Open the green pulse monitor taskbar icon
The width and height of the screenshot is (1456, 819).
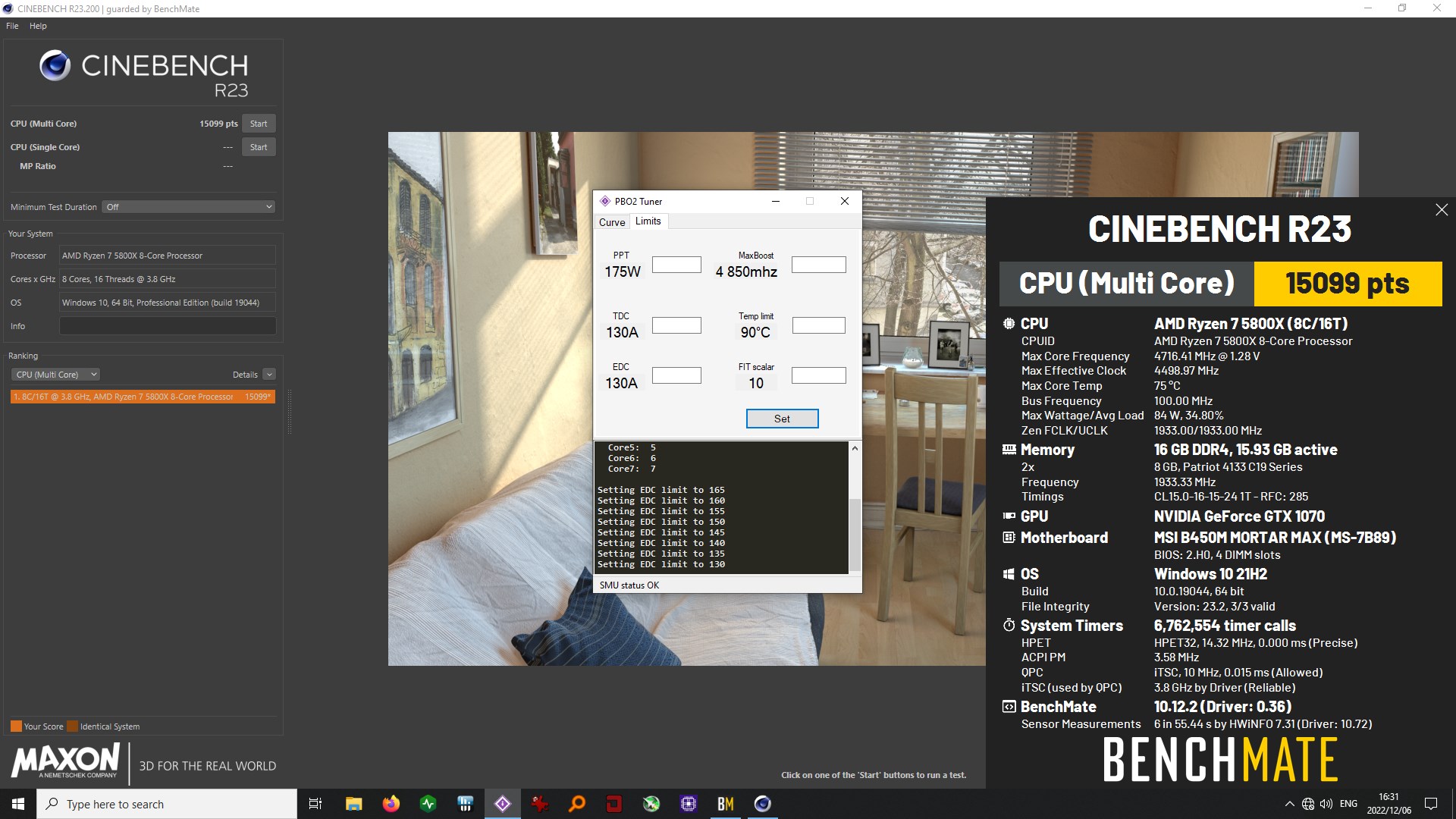428,804
